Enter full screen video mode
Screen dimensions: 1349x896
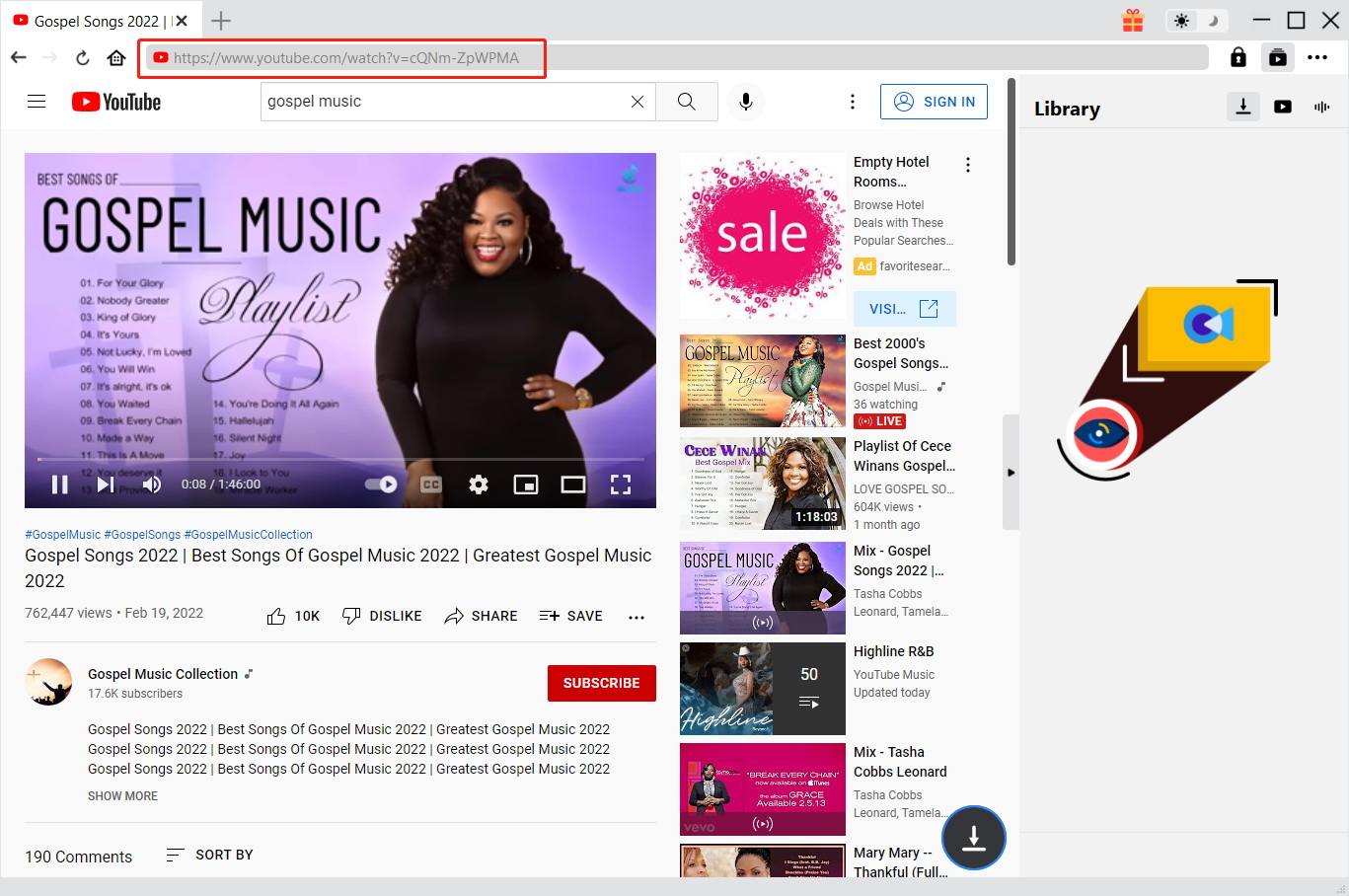621,485
